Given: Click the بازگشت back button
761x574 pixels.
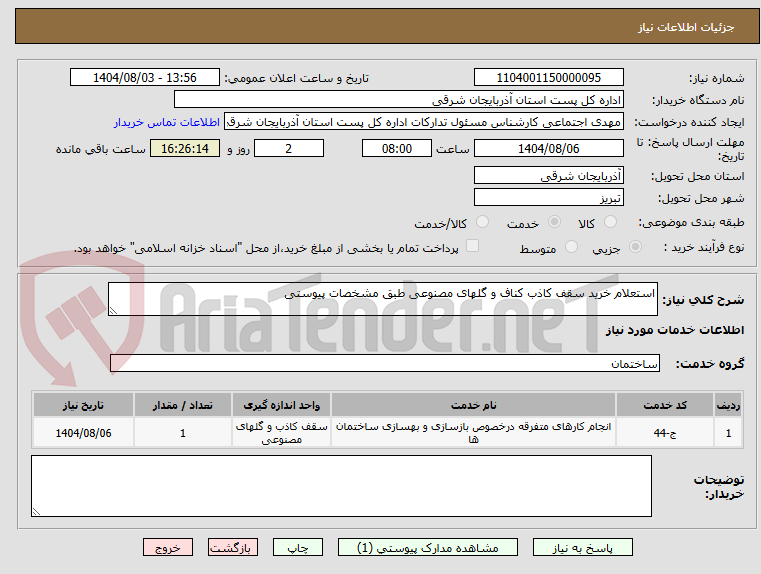Looking at the screenshot, I should pyautogui.click(x=232, y=547).
